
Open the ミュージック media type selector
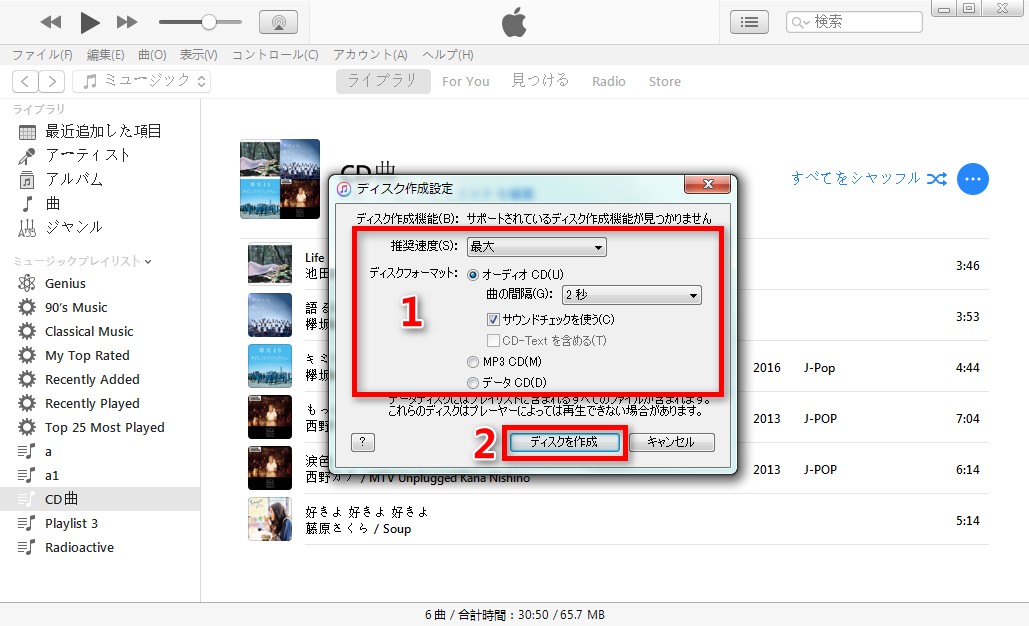click(146, 82)
